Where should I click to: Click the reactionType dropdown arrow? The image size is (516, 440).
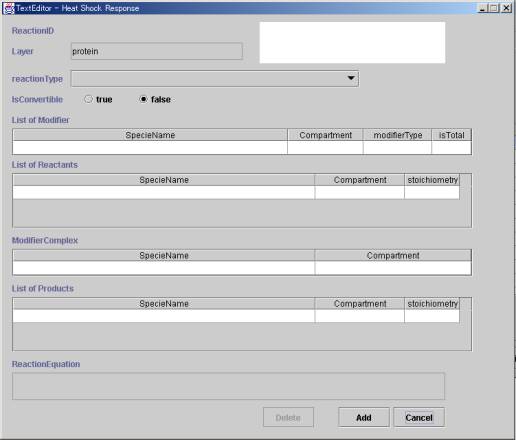pos(351,78)
